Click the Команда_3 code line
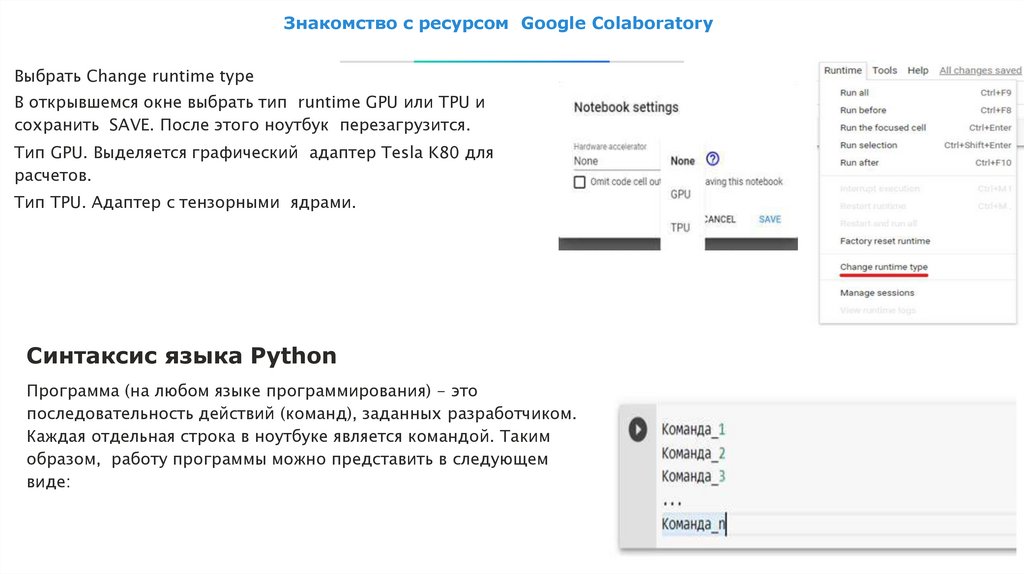The height and width of the screenshot is (574, 1024). (x=693, y=477)
